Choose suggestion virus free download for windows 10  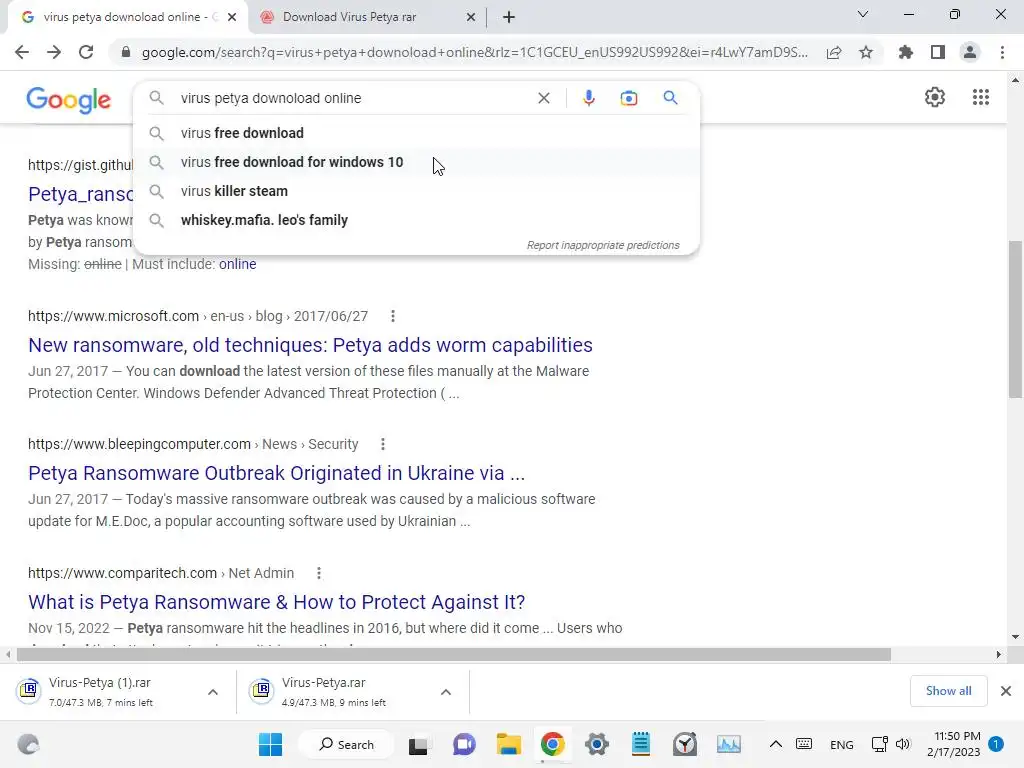417,162
